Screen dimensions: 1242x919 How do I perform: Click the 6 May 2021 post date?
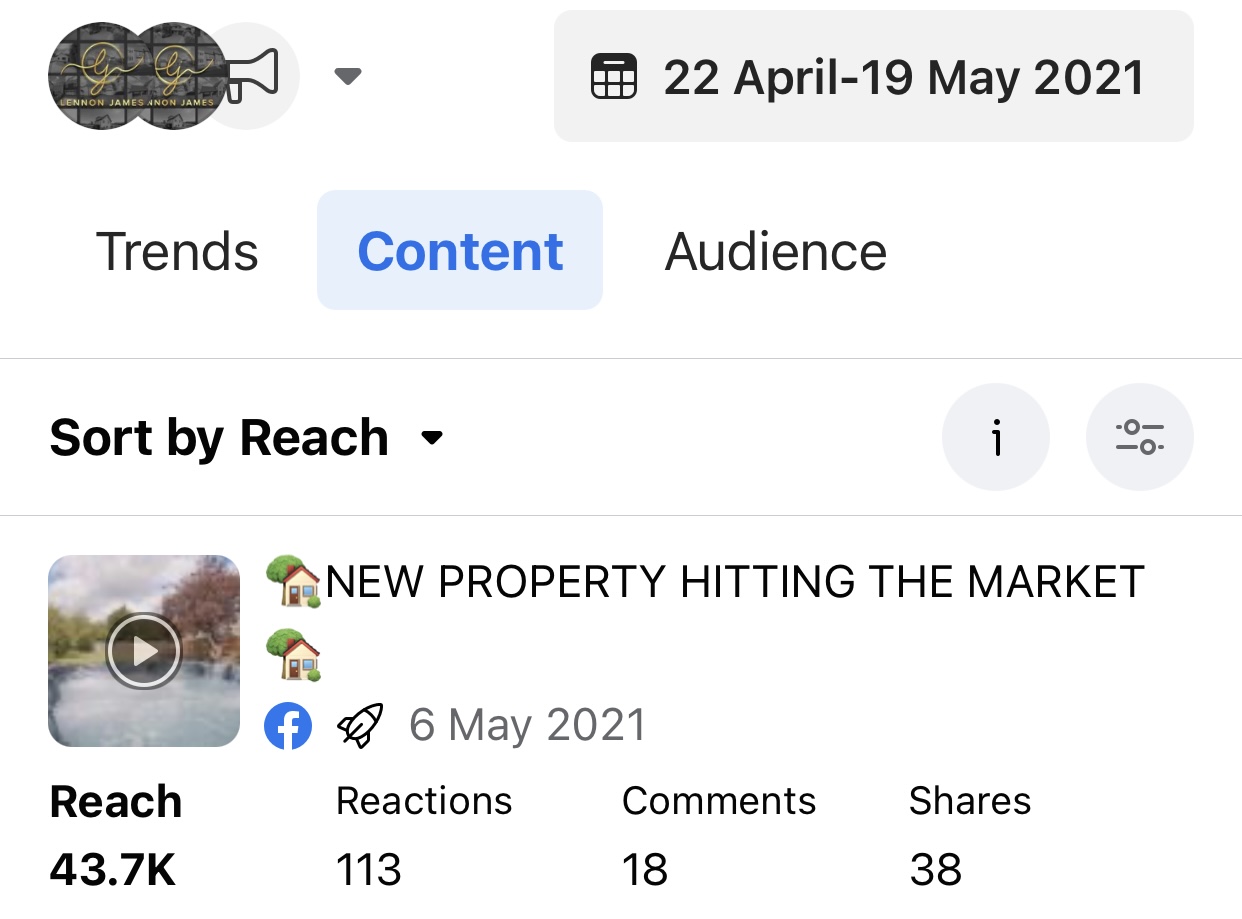[527, 726]
